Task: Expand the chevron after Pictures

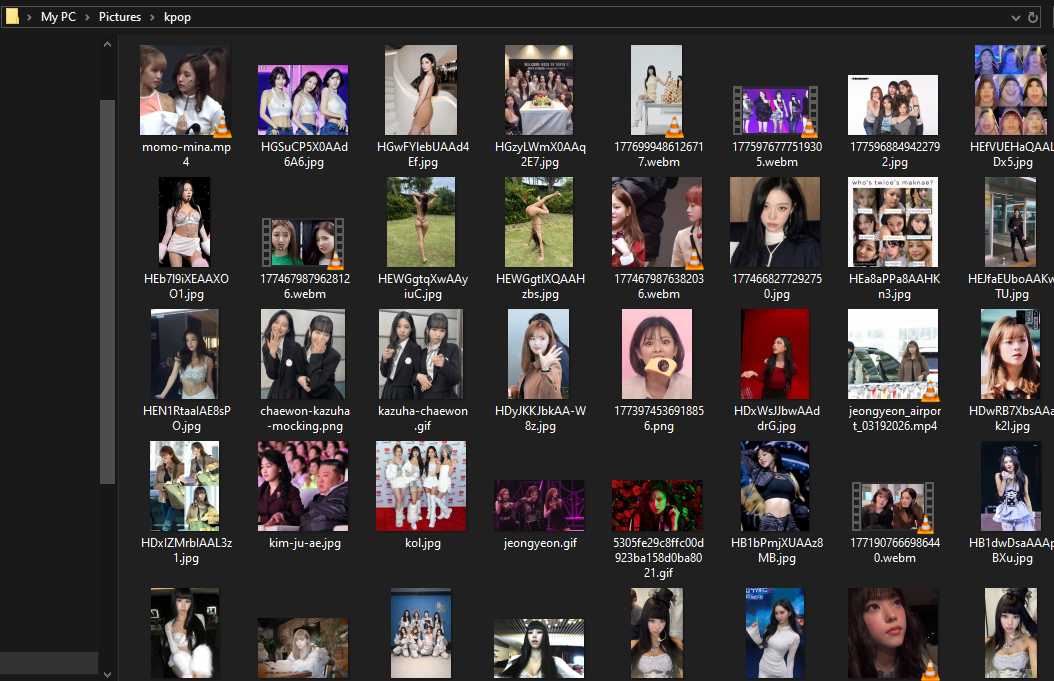Action: pyautogui.click(x=153, y=17)
